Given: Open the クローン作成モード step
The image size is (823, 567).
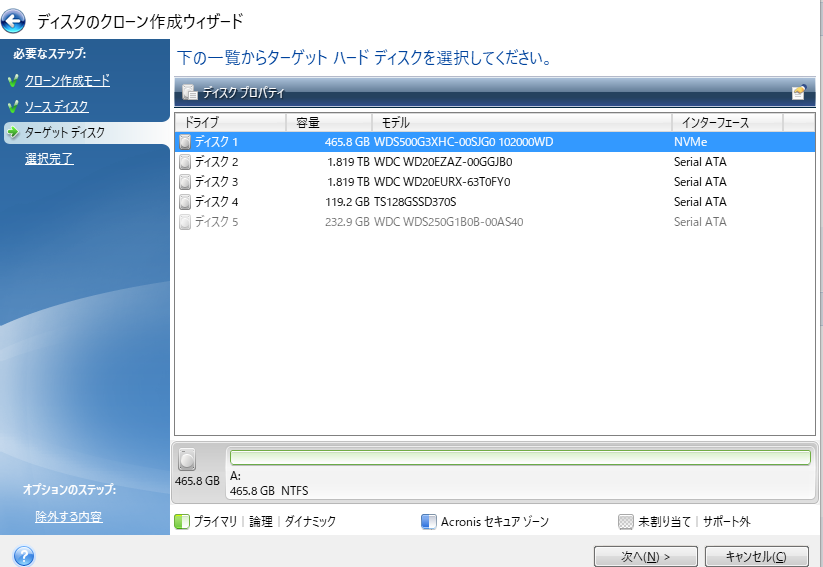Looking at the screenshot, I should [67, 81].
